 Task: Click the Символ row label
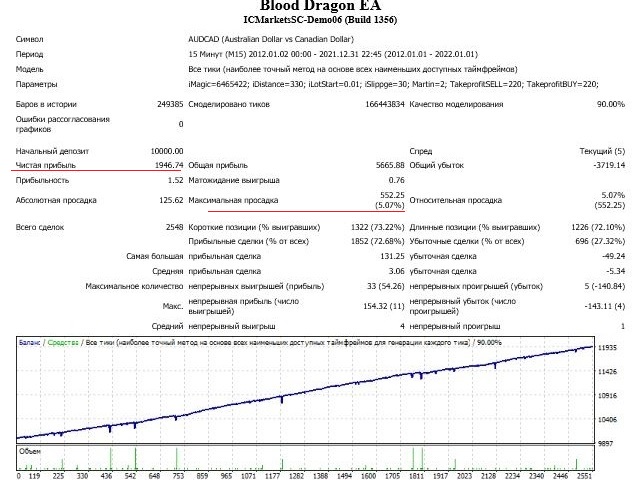[x=29, y=40]
